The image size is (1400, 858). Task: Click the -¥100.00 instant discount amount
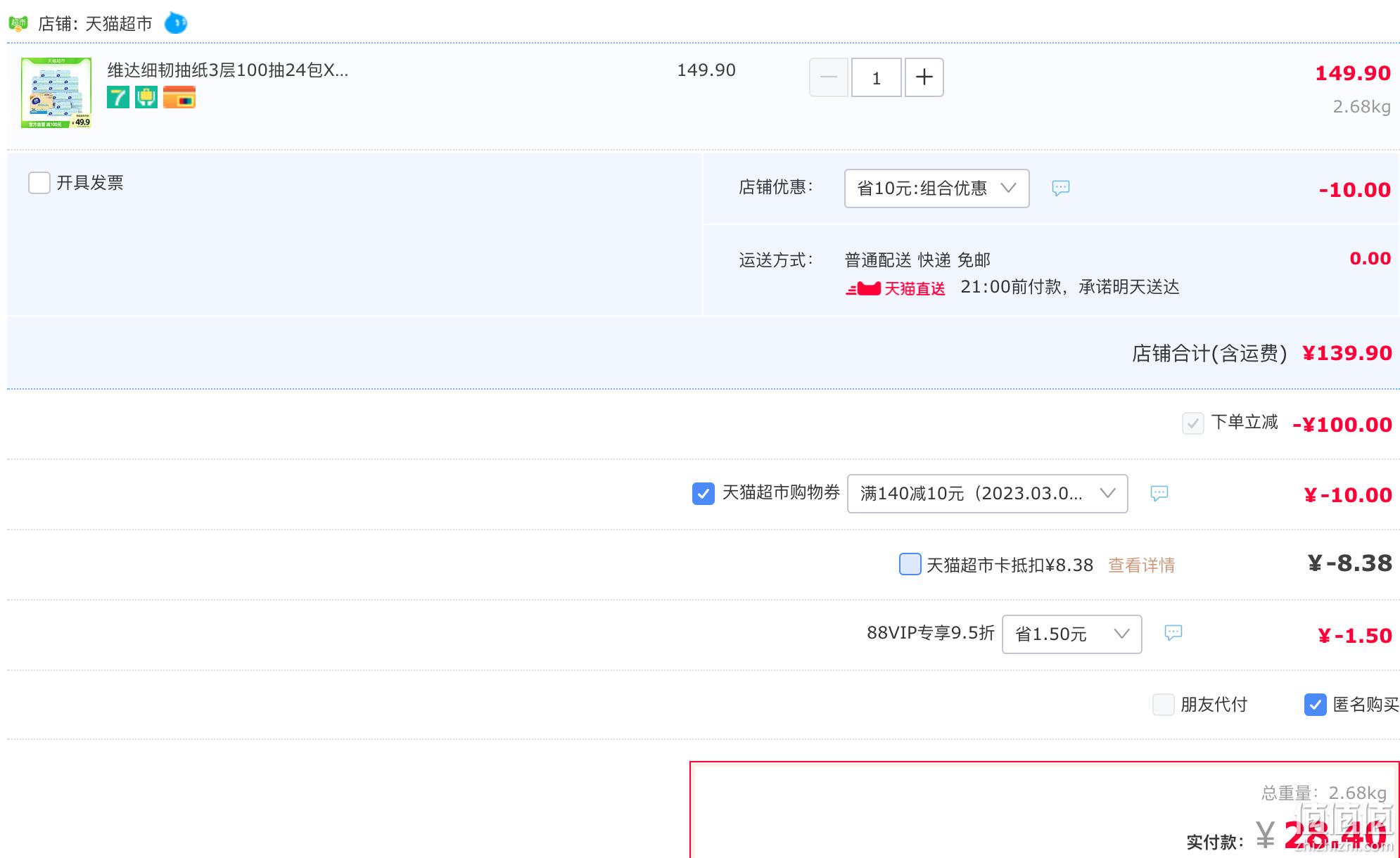pos(1342,425)
